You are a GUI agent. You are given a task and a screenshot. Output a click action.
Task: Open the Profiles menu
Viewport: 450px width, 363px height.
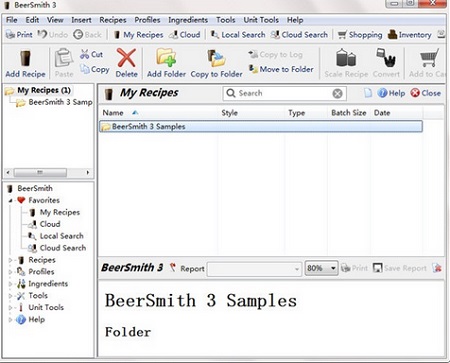coord(147,20)
